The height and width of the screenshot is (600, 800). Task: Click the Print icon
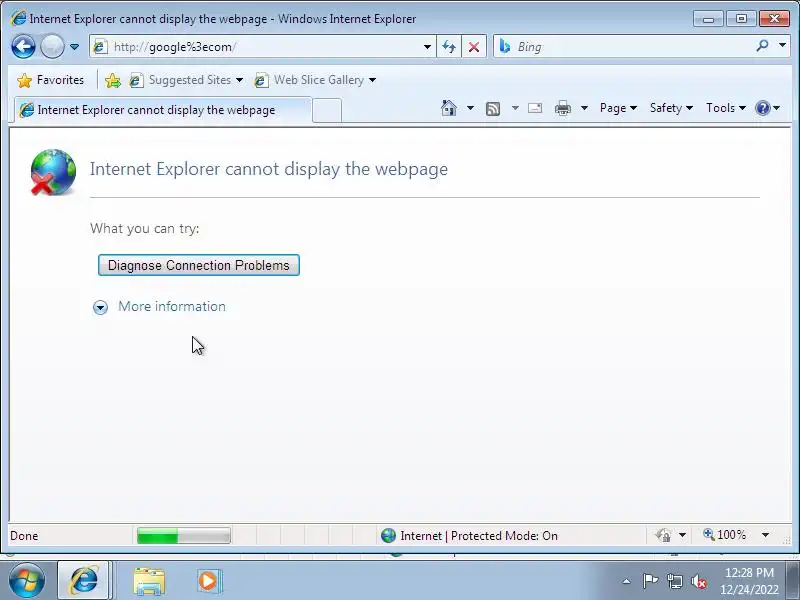pyautogui.click(x=563, y=108)
